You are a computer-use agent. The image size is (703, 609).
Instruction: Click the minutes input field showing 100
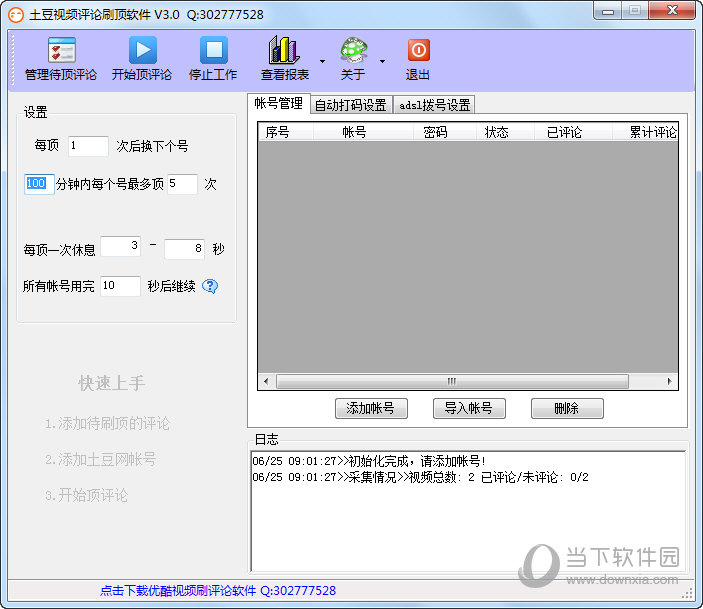[39, 184]
